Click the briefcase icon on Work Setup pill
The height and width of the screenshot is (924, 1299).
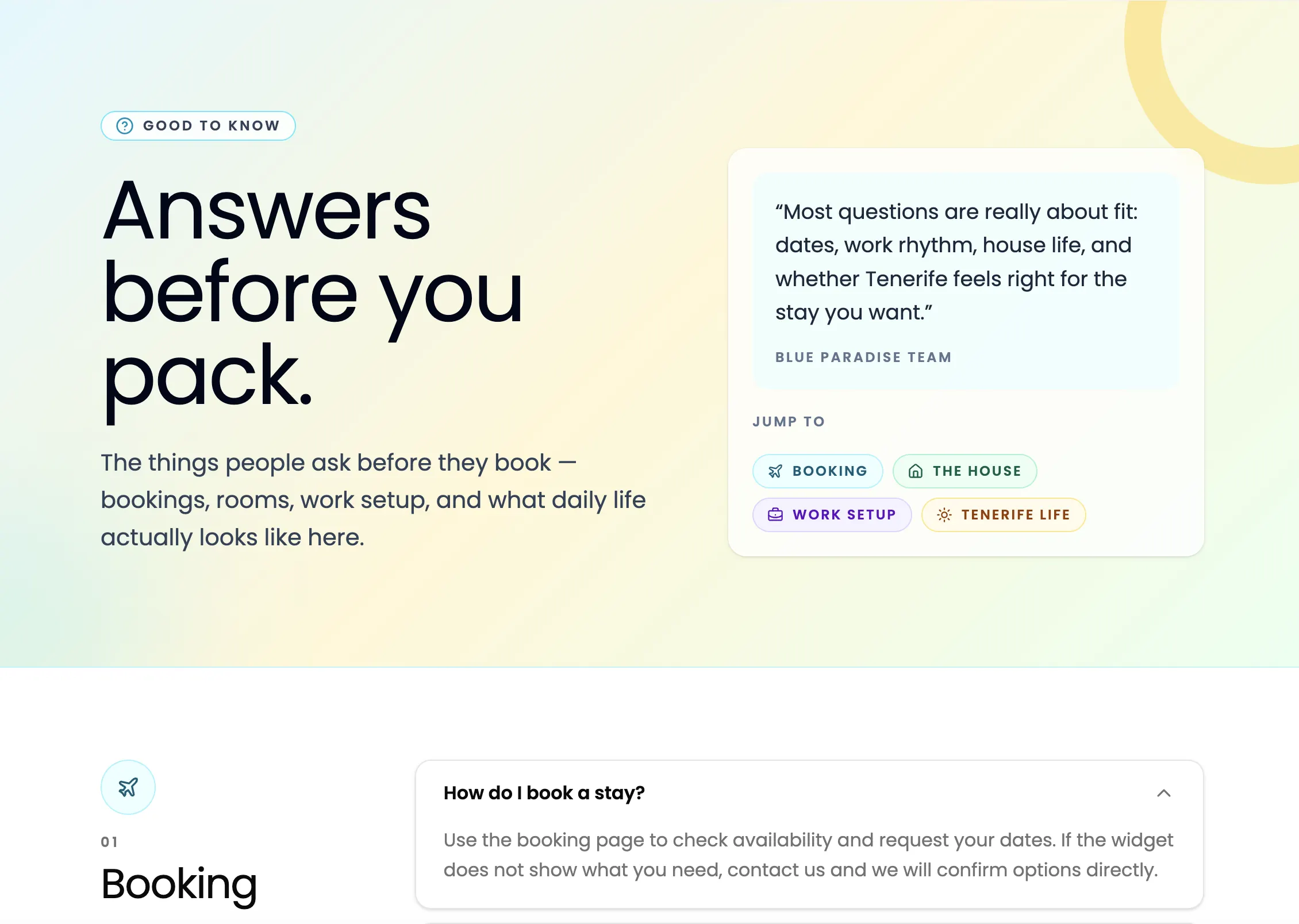point(775,515)
